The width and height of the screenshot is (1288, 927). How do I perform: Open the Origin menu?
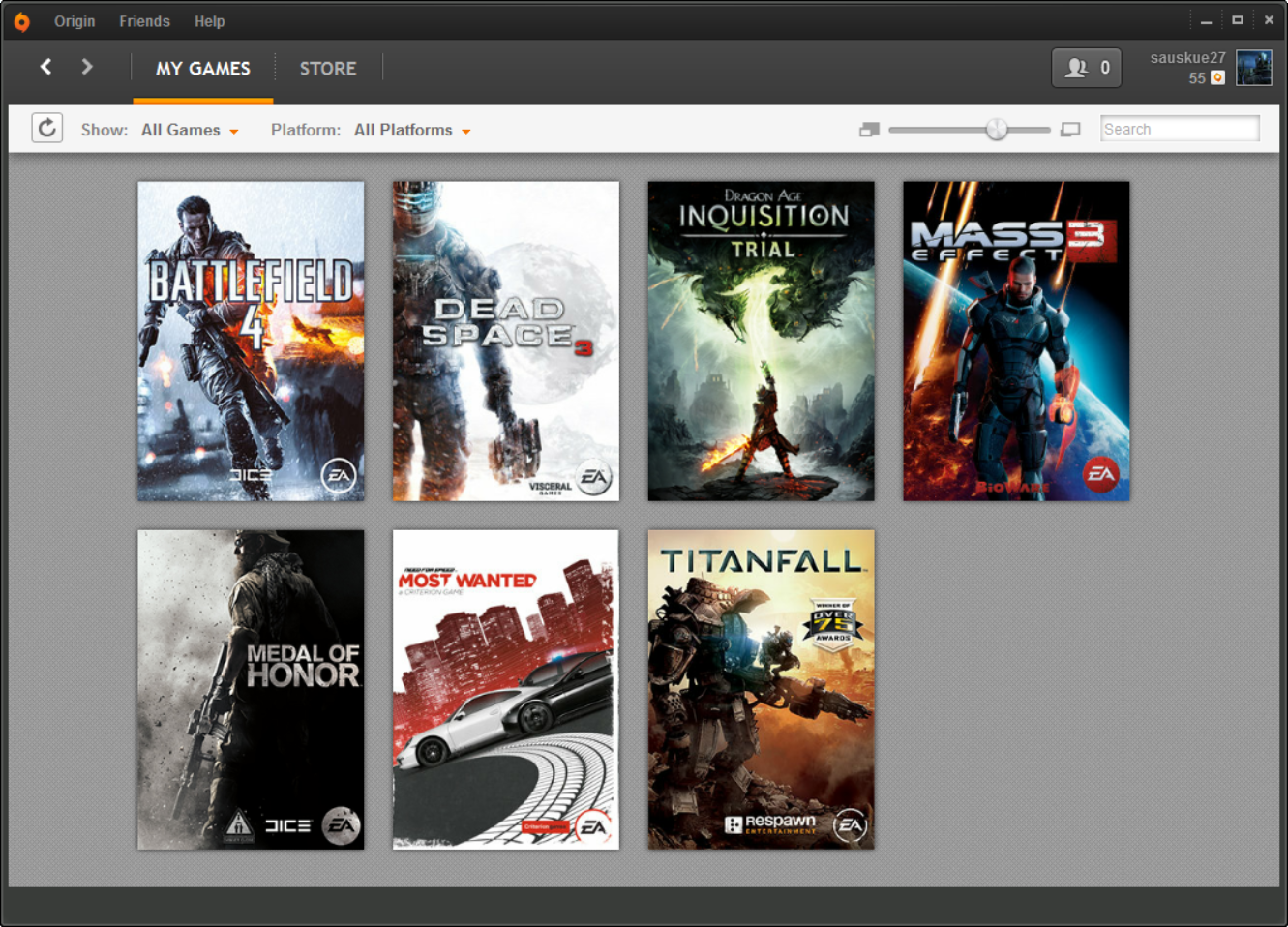(75, 21)
